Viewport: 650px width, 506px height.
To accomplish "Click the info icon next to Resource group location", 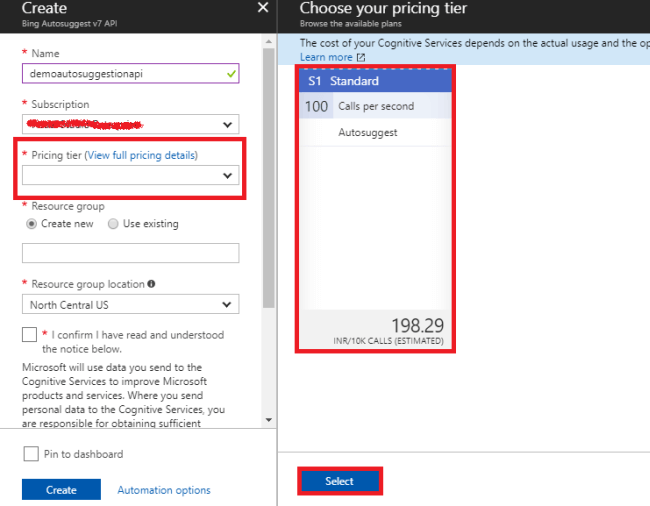I will [x=151, y=284].
